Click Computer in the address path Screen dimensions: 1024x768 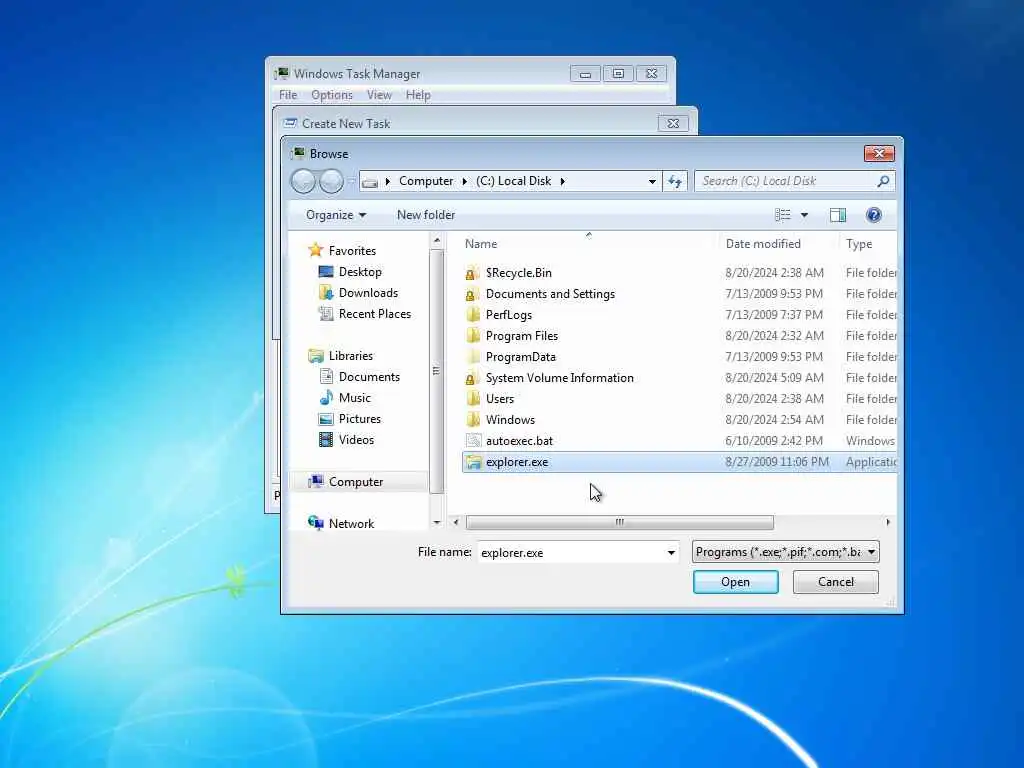(426, 181)
